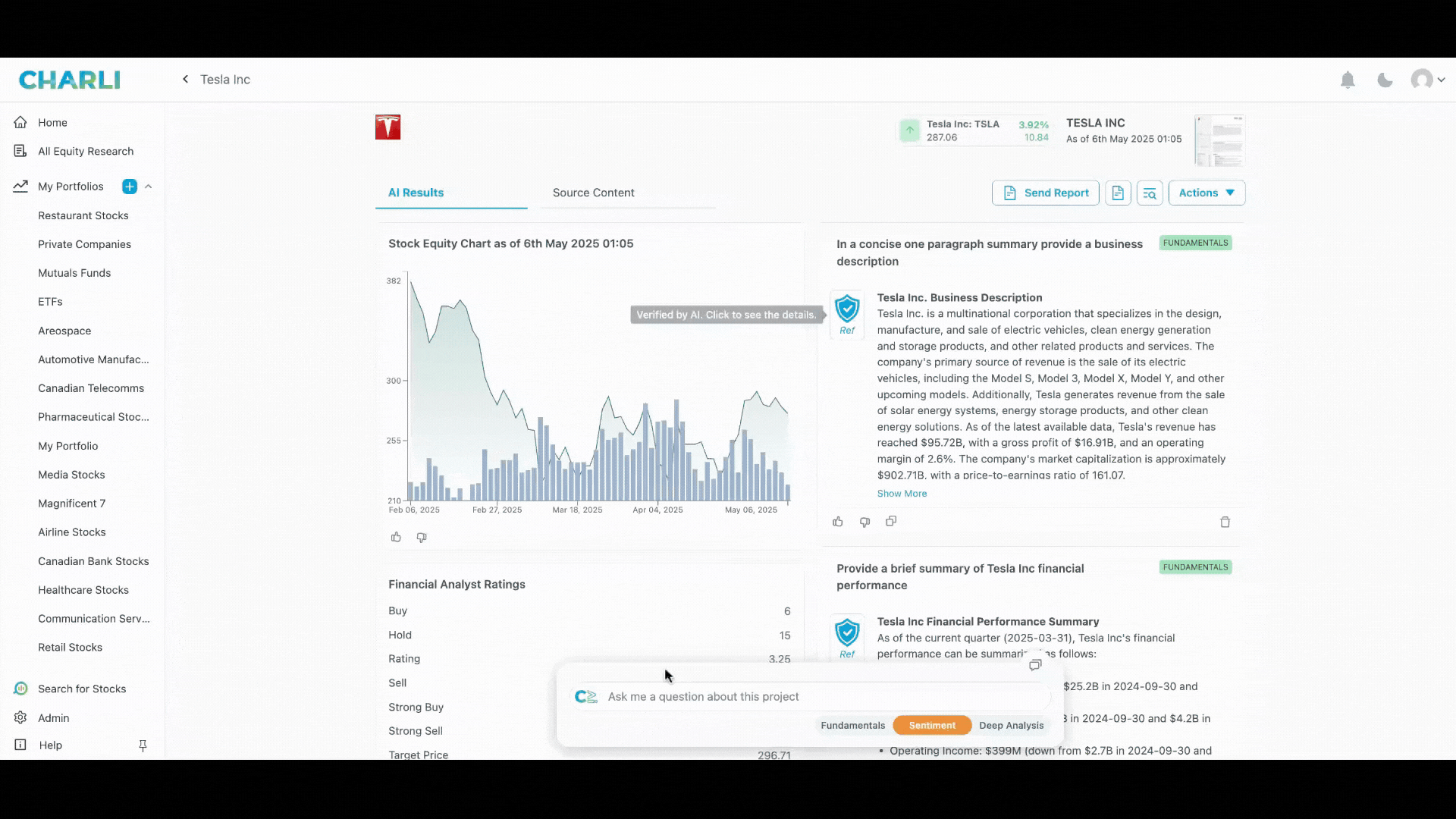The width and height of the screenshot is (1456, 819).
Task: Open the chat history icon
Action: (x=1035, y=665)
